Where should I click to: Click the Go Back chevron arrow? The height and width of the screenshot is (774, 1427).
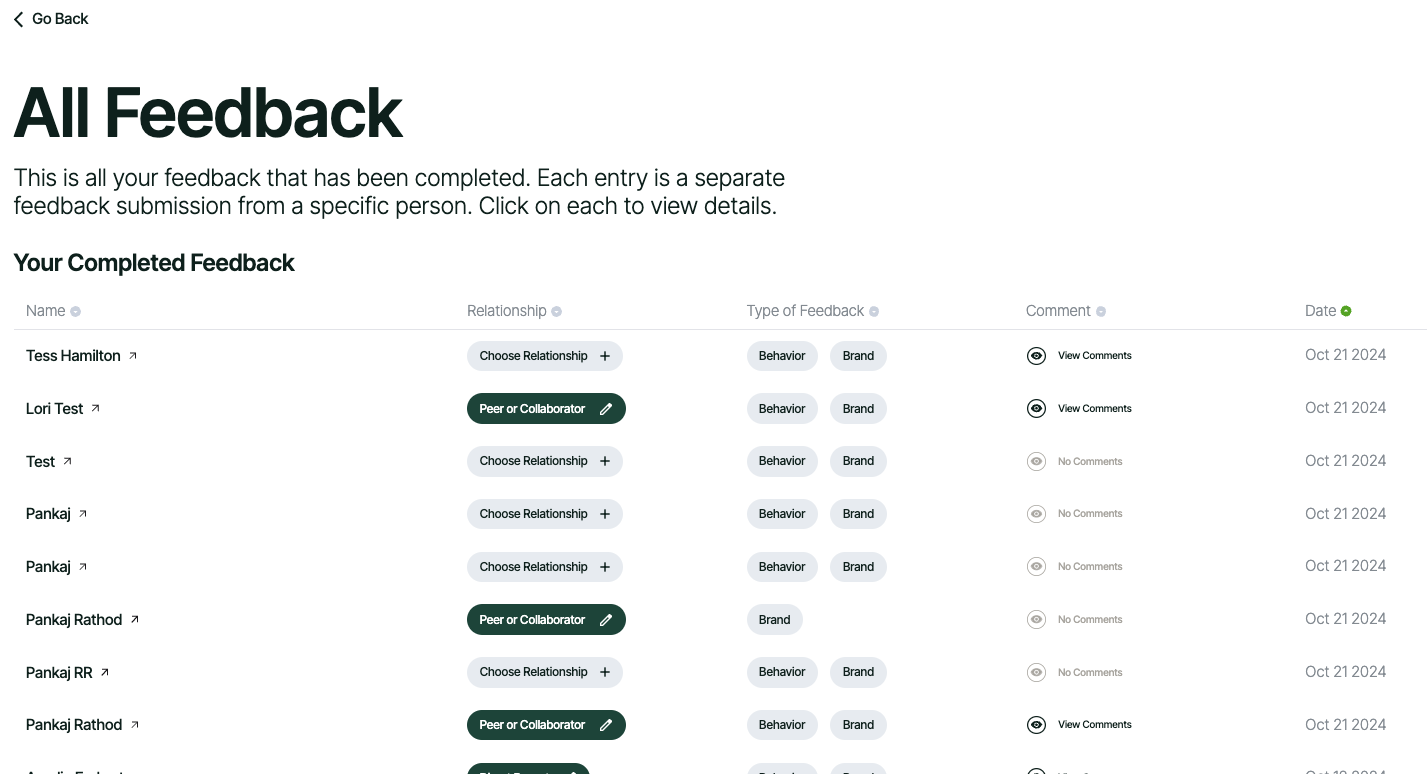(18, 19)
